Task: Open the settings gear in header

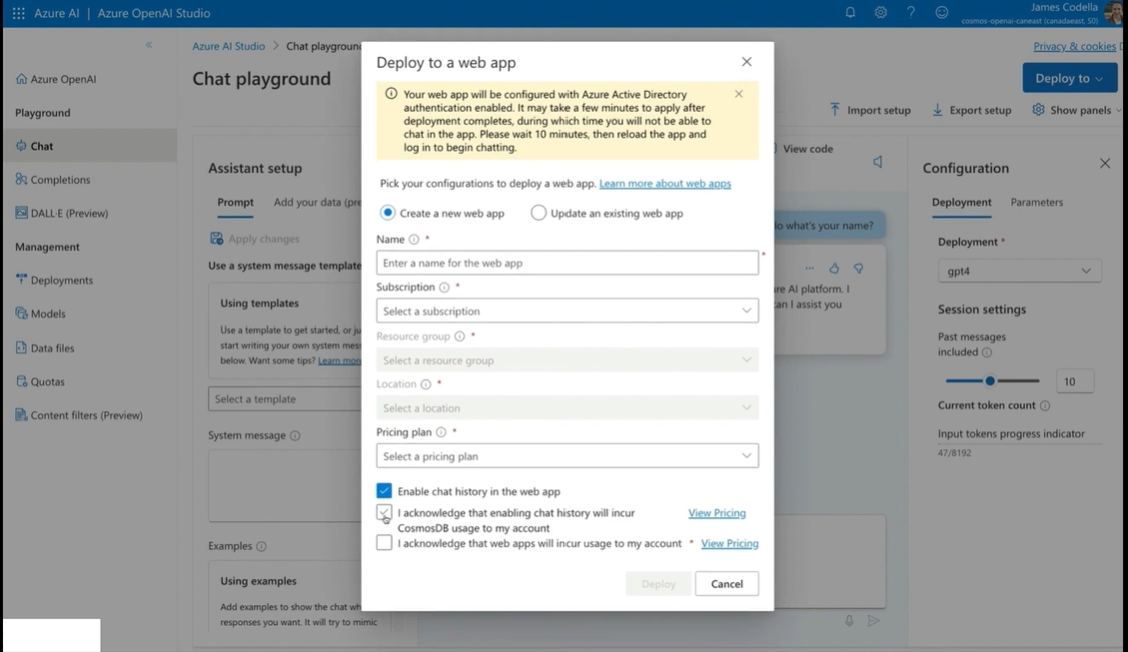Action: coord(880,13)
